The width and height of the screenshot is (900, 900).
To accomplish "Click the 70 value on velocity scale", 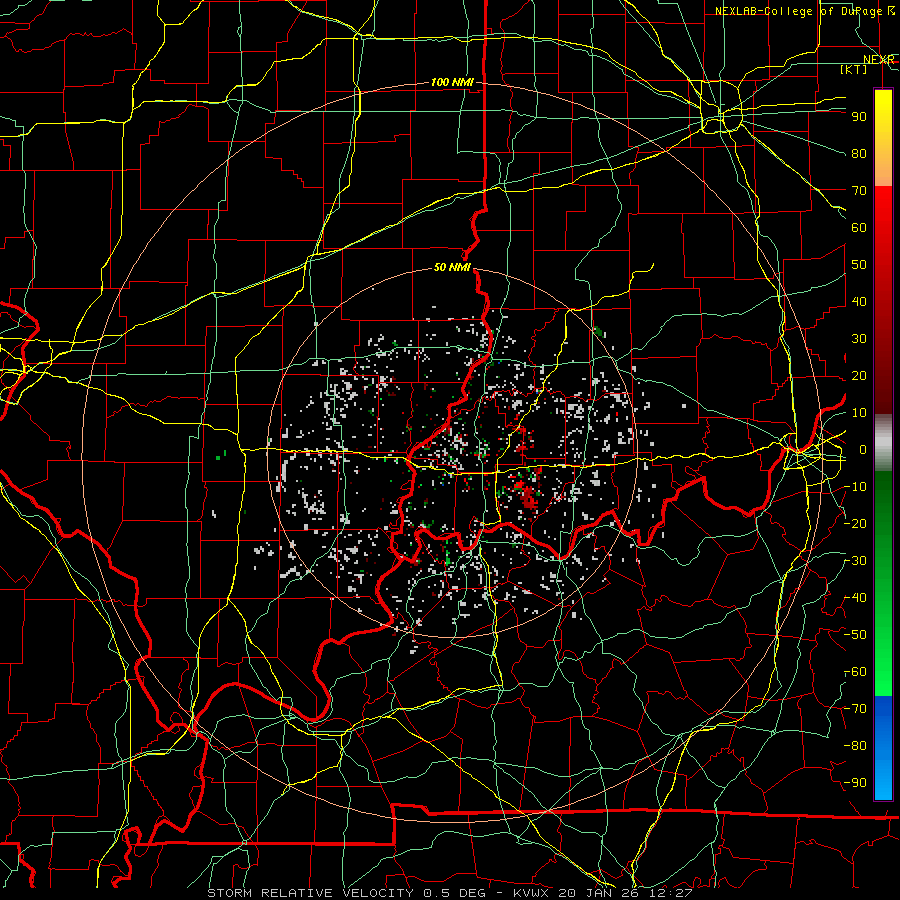I will 859,191.
